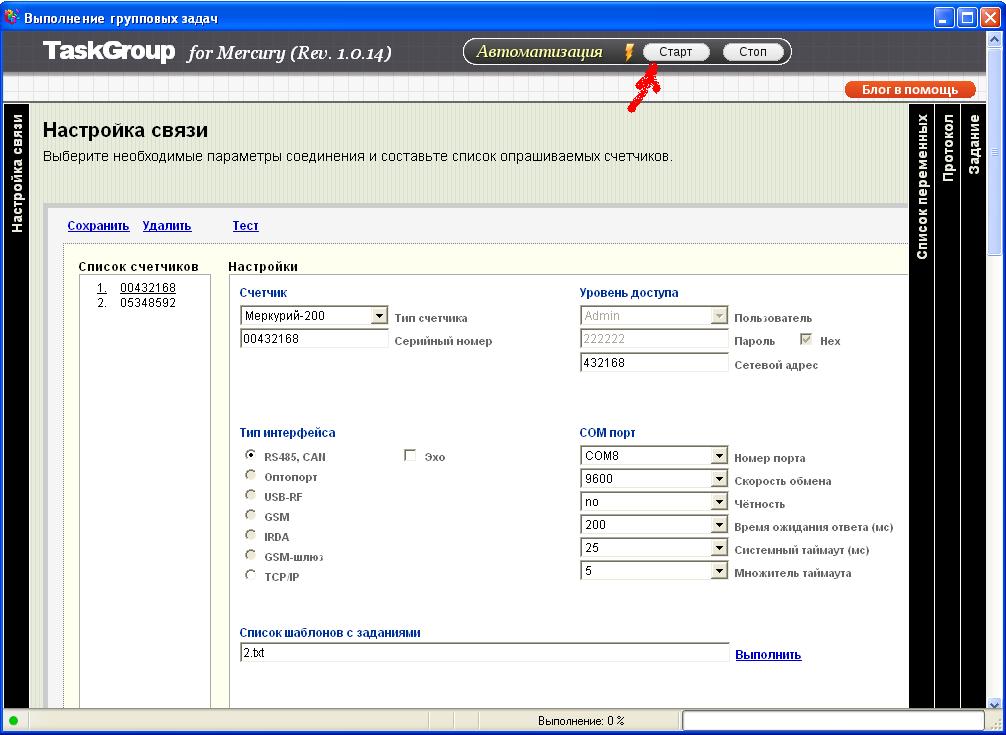The height and width of the screenshot is (735, 1006).
Task: Select the GSM-шлюз interface radio button
Action: [x=250, y=554]
